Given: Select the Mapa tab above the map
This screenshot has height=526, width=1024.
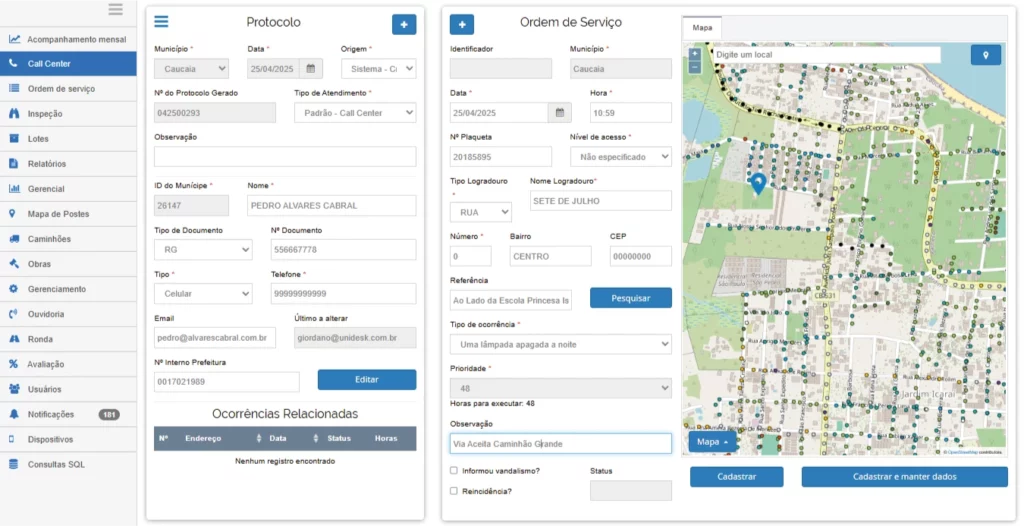Looking at the screenshot, I should (x=703, y=28).
